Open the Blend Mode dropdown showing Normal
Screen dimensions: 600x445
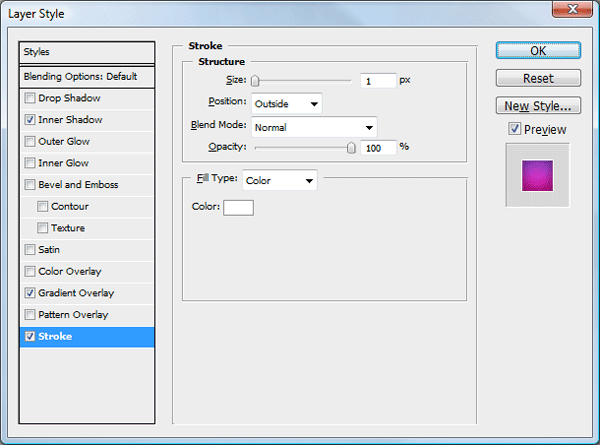click(x=314, y=127)
